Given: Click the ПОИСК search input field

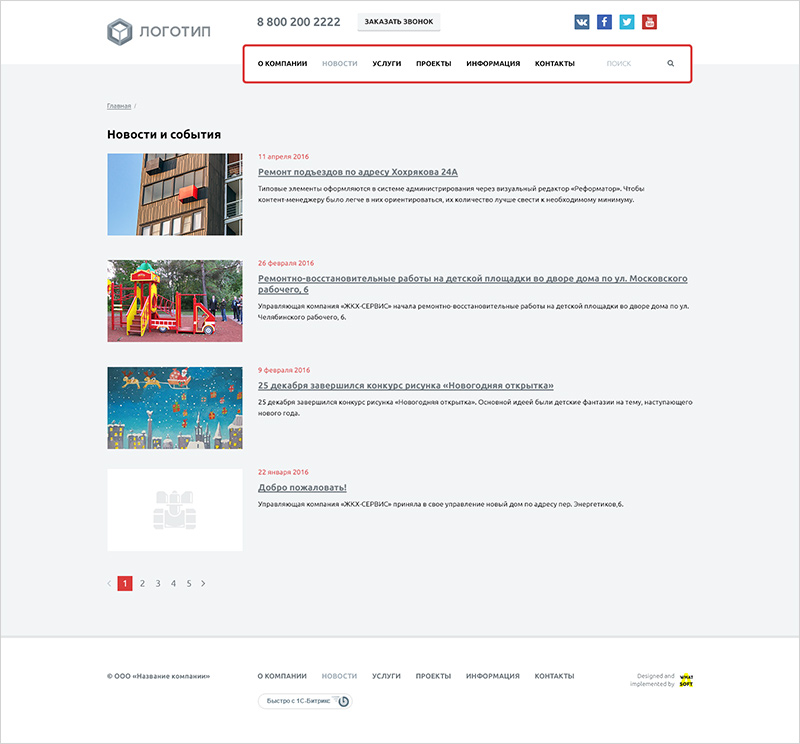Looking at the screenshot, I should [625, 64].
